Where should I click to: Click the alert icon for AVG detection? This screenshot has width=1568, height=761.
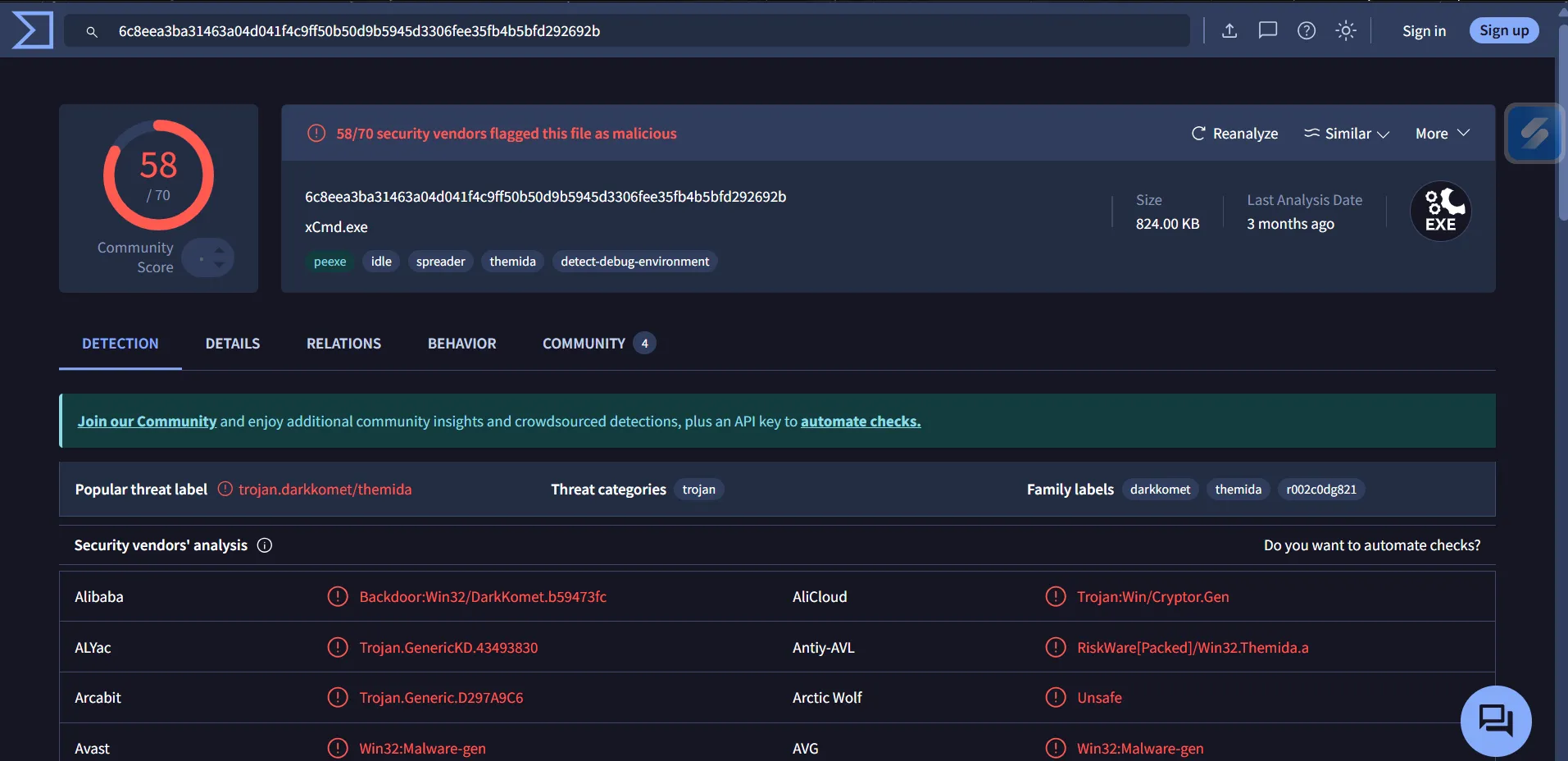coord(1056,748)
